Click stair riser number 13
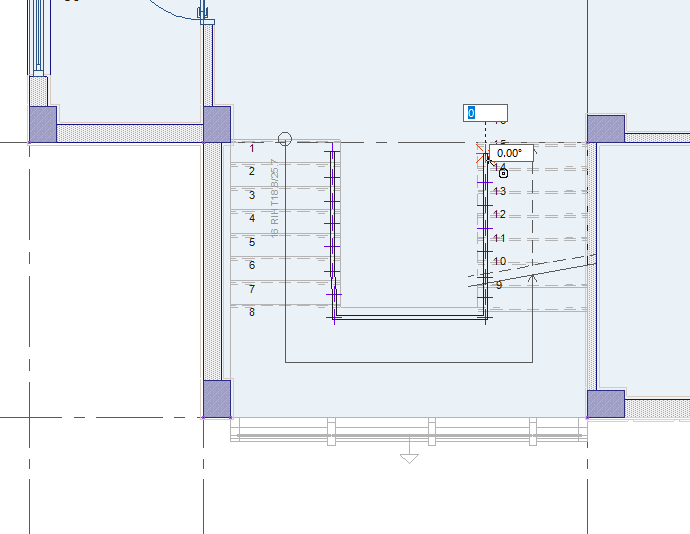Viewport: 690px width, 534px height. (x=500, y=191)
